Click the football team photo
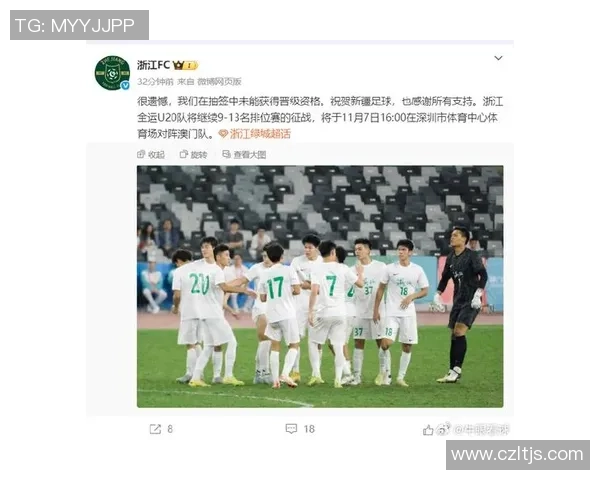 320,286
